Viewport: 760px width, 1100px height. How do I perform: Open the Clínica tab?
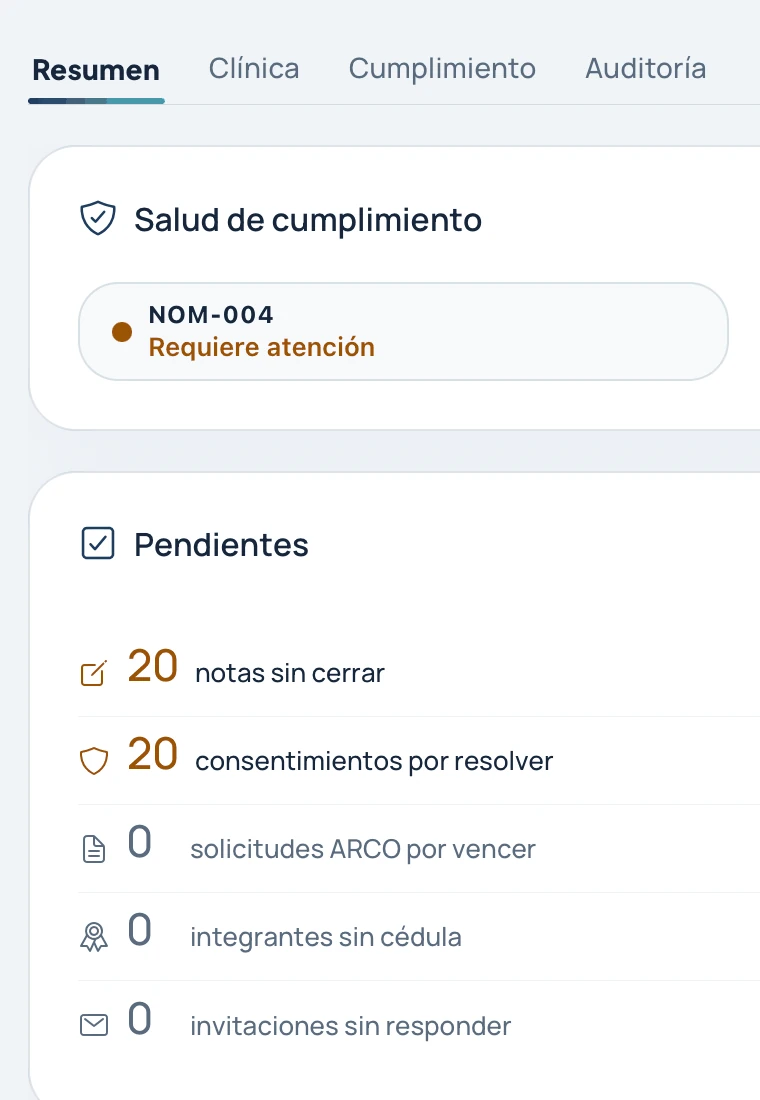(x=254, y=69)
